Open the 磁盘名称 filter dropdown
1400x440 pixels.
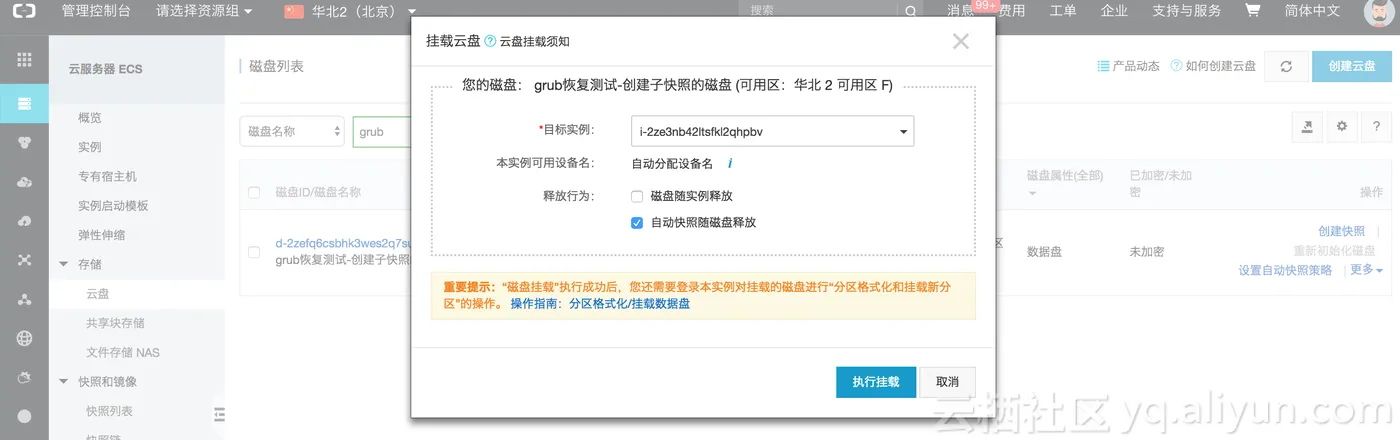coord(292,131)
